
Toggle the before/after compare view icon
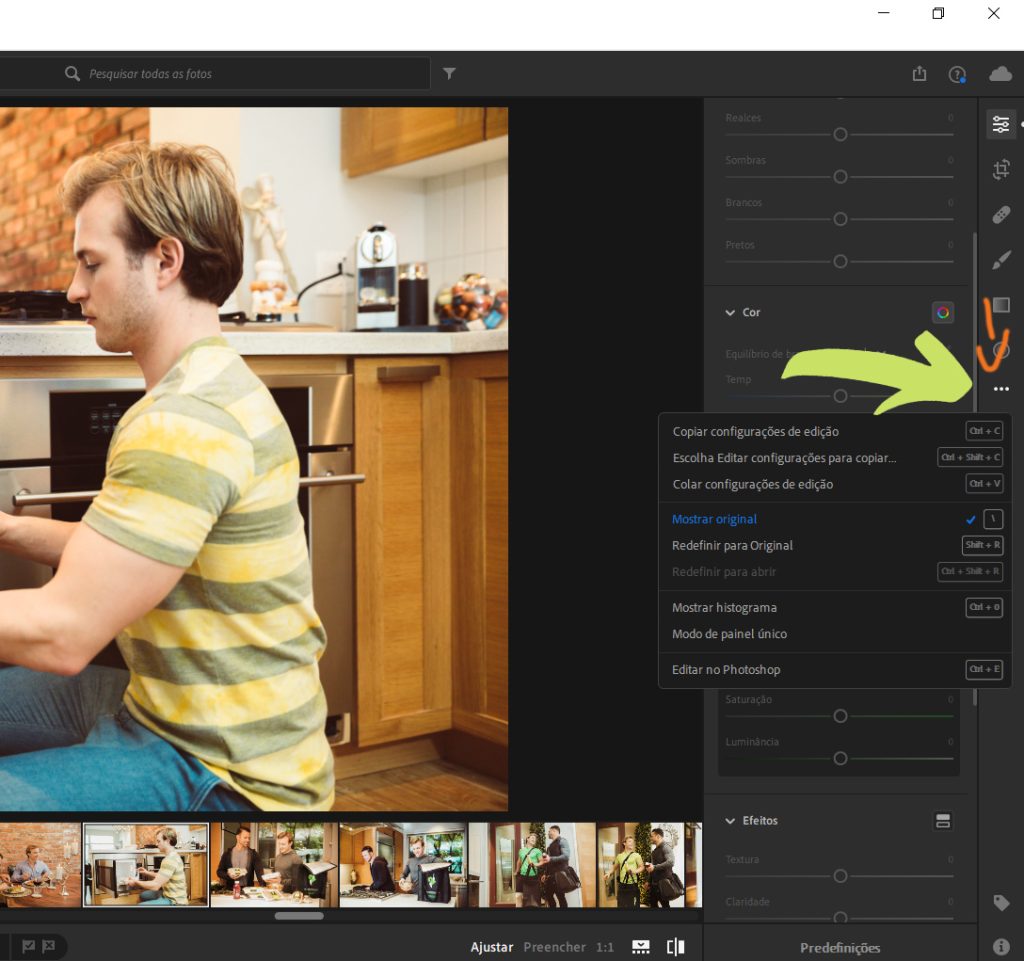pos(676,947)
